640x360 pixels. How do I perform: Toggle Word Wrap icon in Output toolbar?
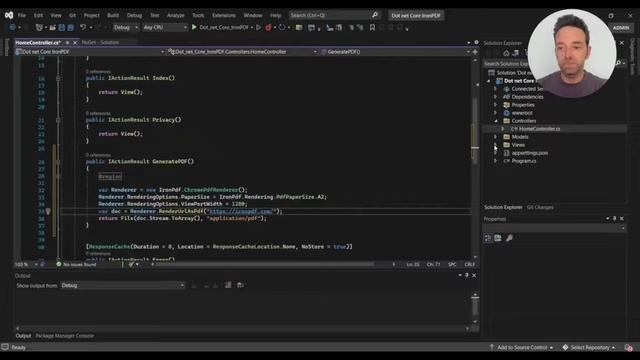pos(240,285)
